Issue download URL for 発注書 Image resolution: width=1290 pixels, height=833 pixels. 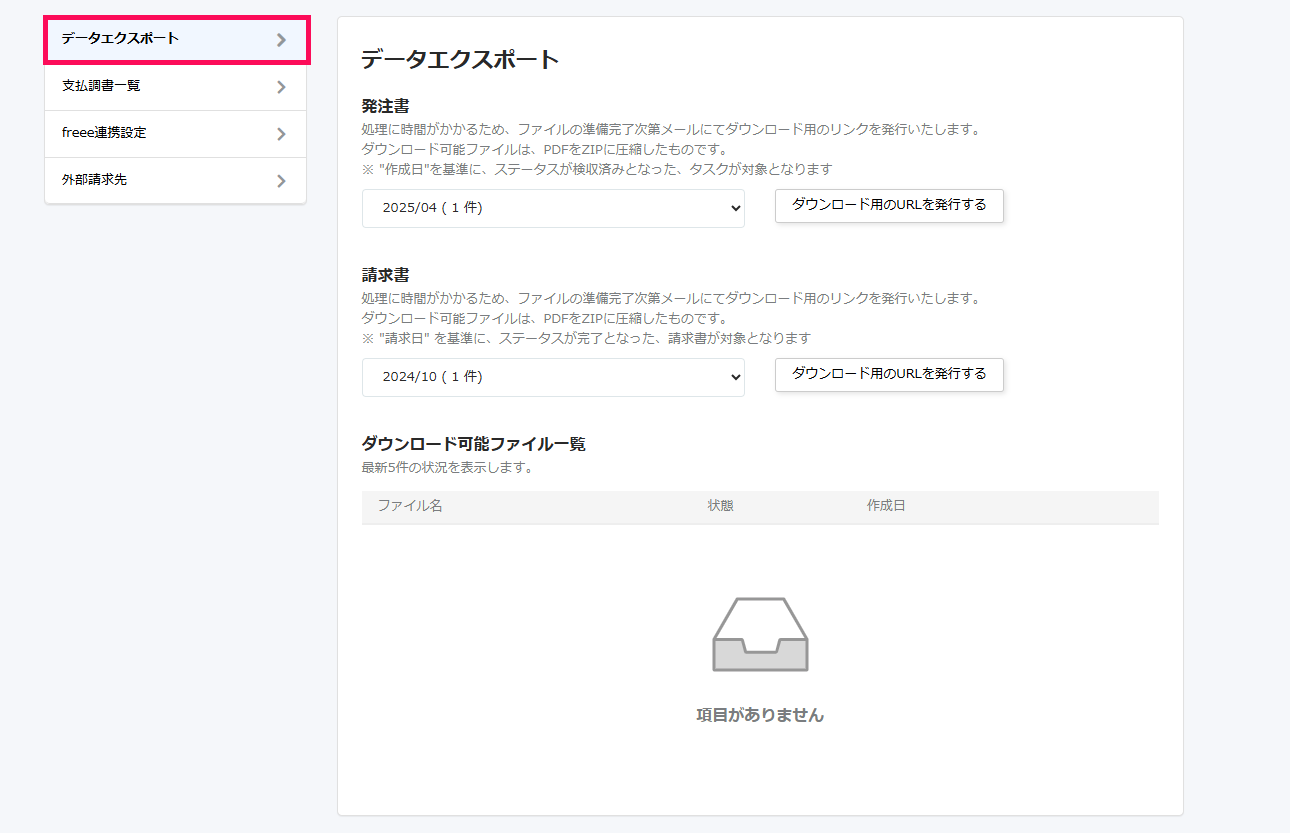(889, 206)
